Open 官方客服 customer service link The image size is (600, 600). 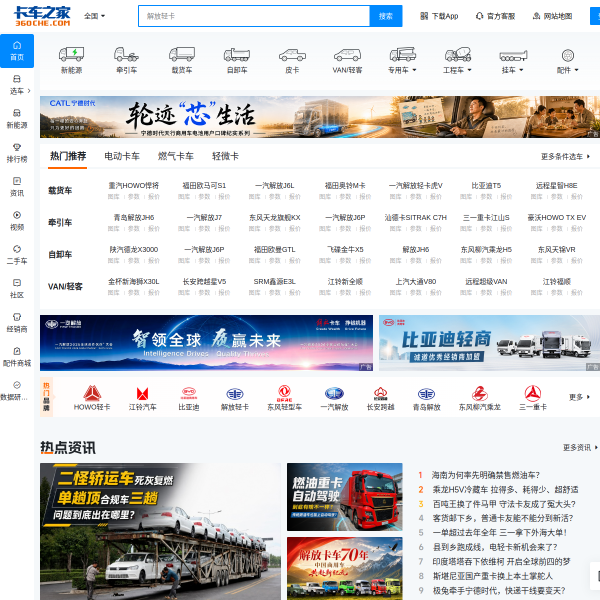495,16
